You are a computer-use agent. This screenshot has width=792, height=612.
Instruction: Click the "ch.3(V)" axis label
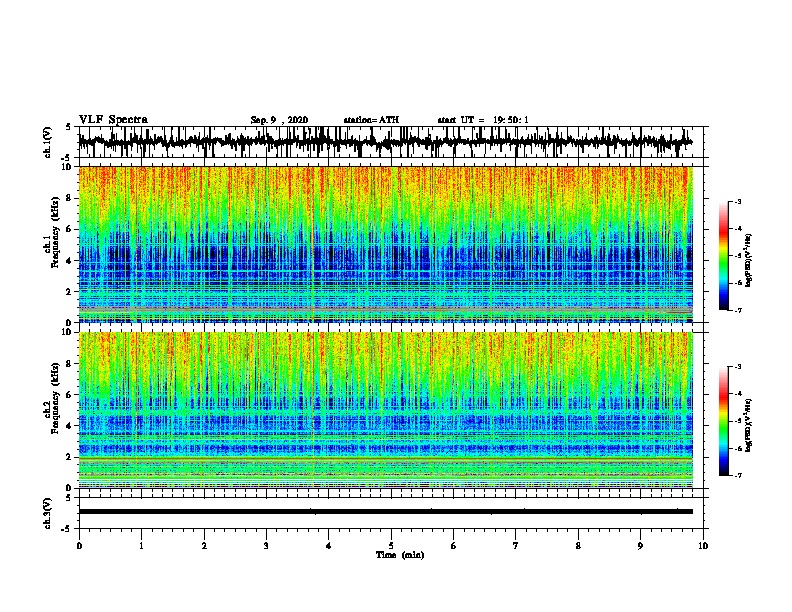(x=48, y=514)
